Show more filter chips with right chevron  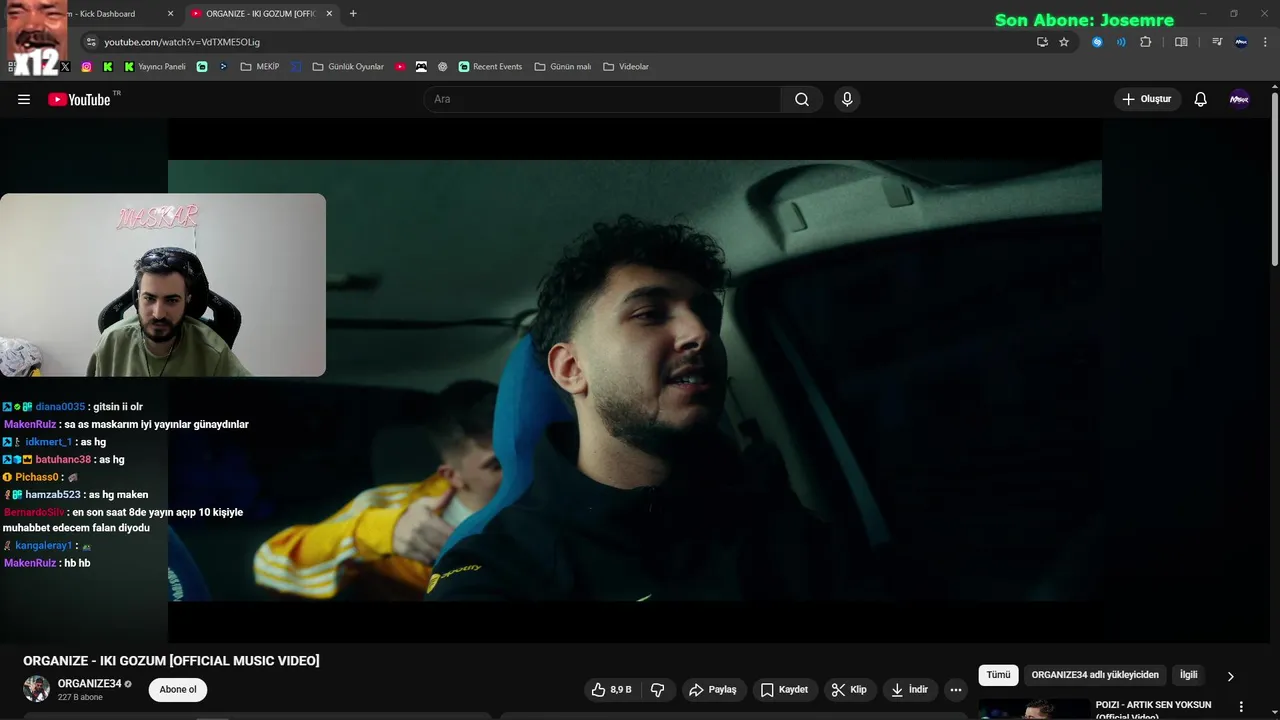coord(1230,676)
